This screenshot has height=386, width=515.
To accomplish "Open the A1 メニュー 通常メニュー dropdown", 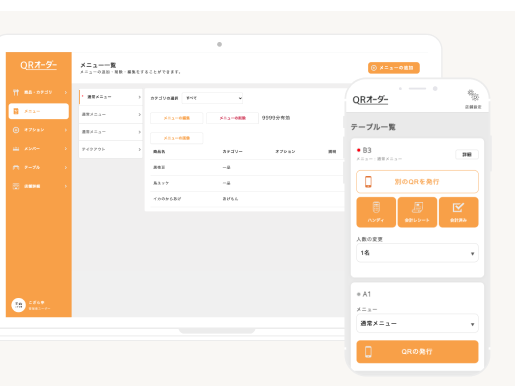I will point(417,323).
